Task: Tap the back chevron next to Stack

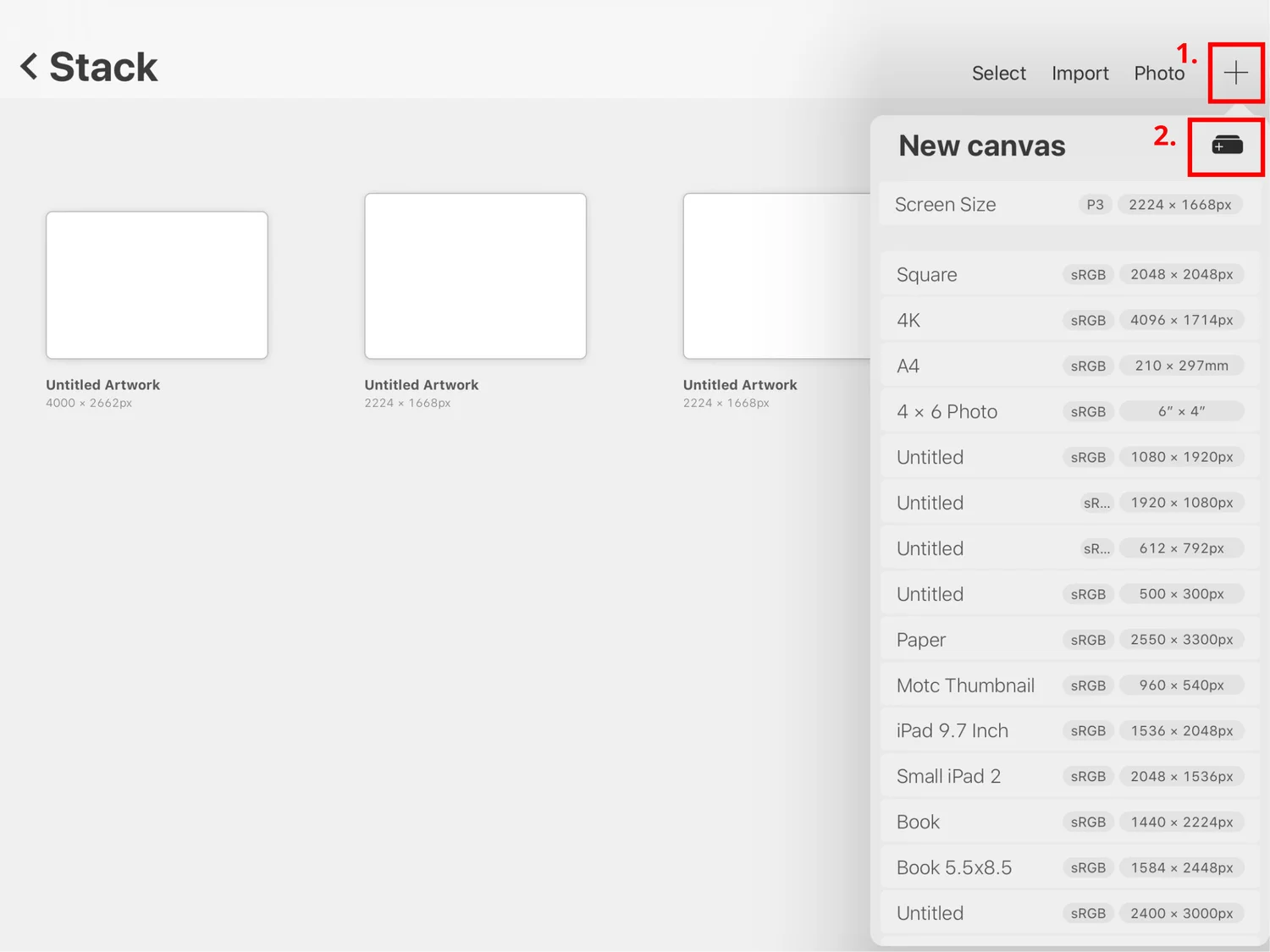Action: tap(28, 65)
